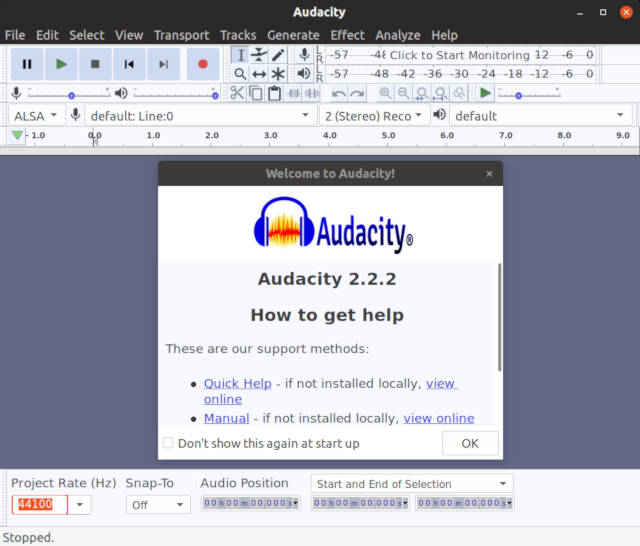Open the 2 (Stereo) recording channels dropdown

pos(373,116)
